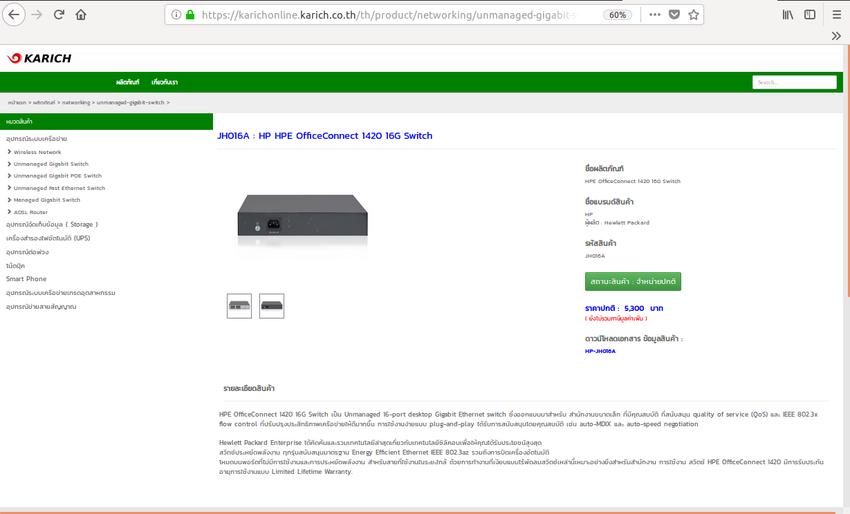This screenshot has height=514, width=850.
Task: Expand Unmanaged Gigabit Switch category arrow
Action: (9, 164)
